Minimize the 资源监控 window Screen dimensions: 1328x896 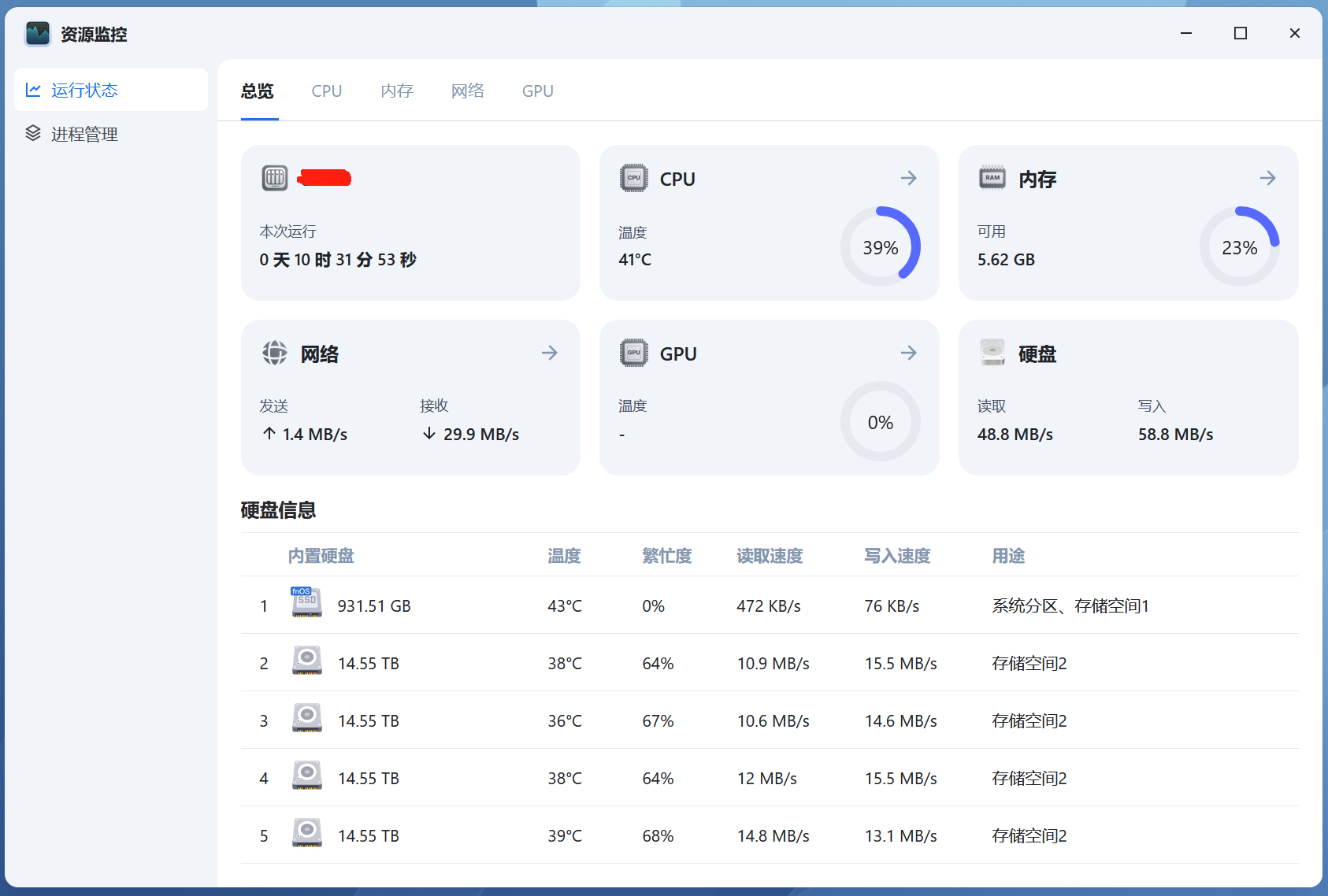[1186, 33]
